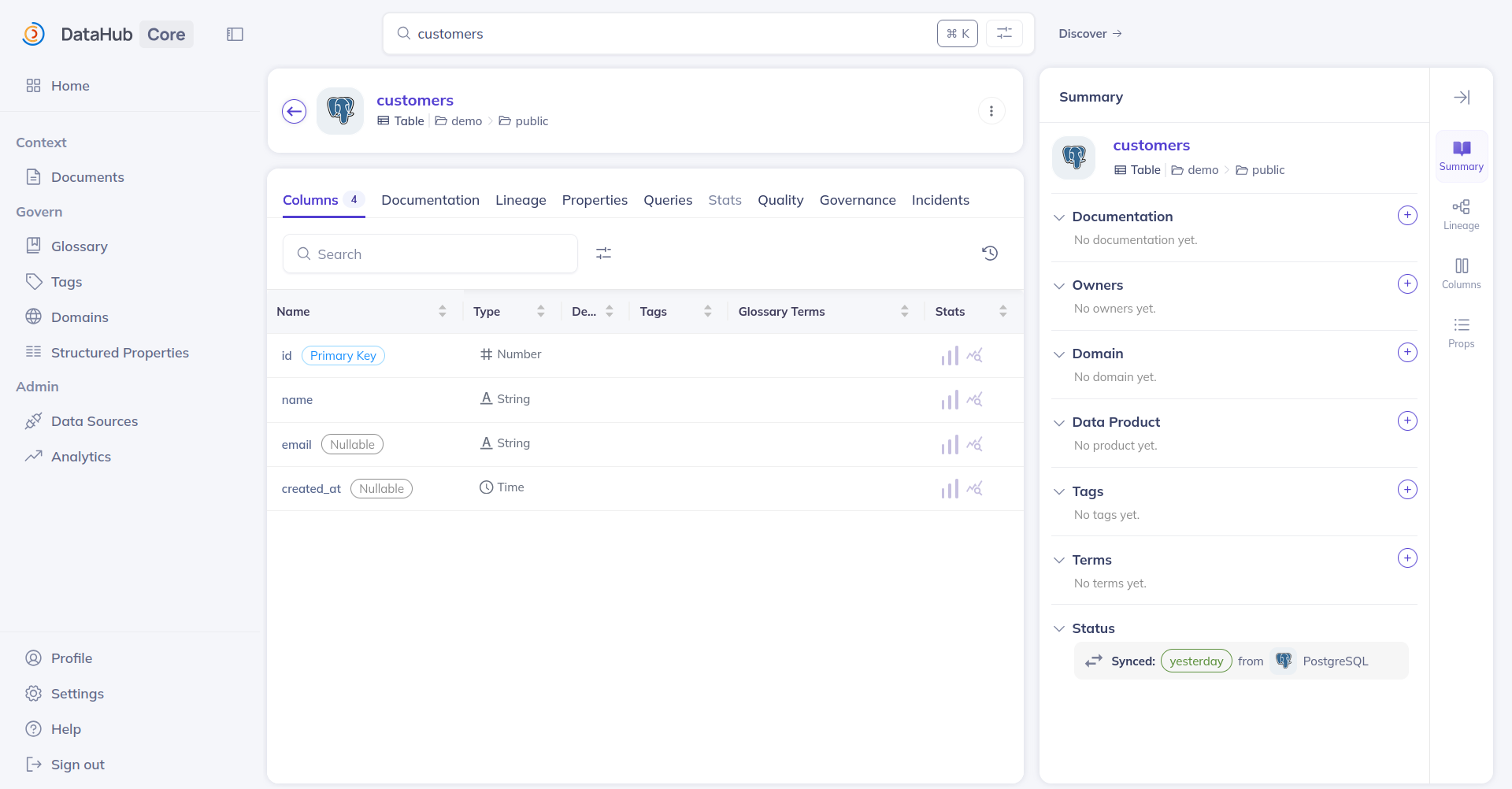View the bar chart stats for name column
1512x789 pixels.
tap(950, 400)
